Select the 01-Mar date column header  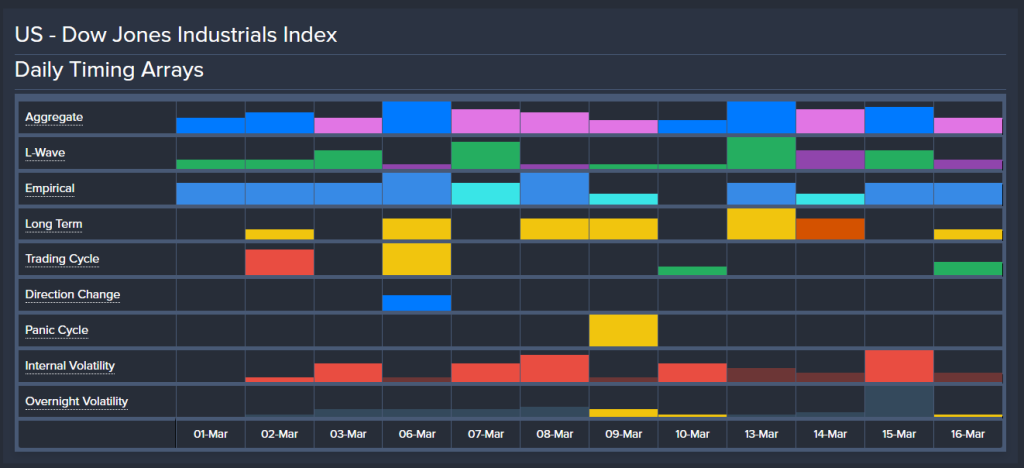click(211, 434)
